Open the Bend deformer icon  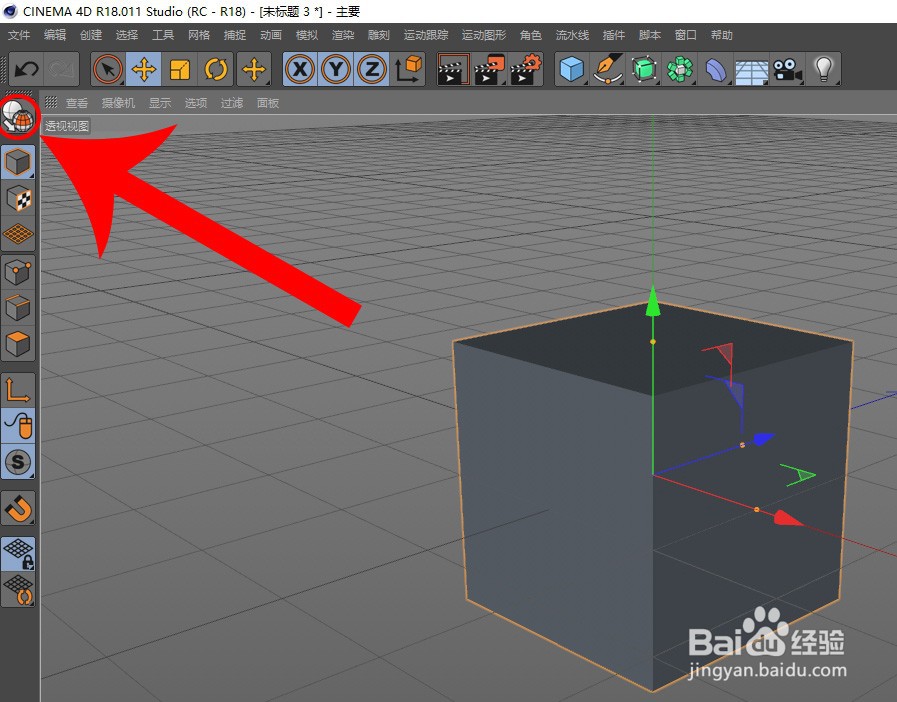pos(716,69)
